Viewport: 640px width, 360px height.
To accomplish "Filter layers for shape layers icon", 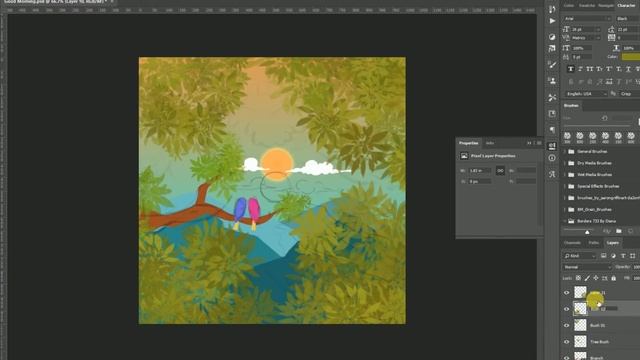I will pyautogui.click(x=633, y=256).
